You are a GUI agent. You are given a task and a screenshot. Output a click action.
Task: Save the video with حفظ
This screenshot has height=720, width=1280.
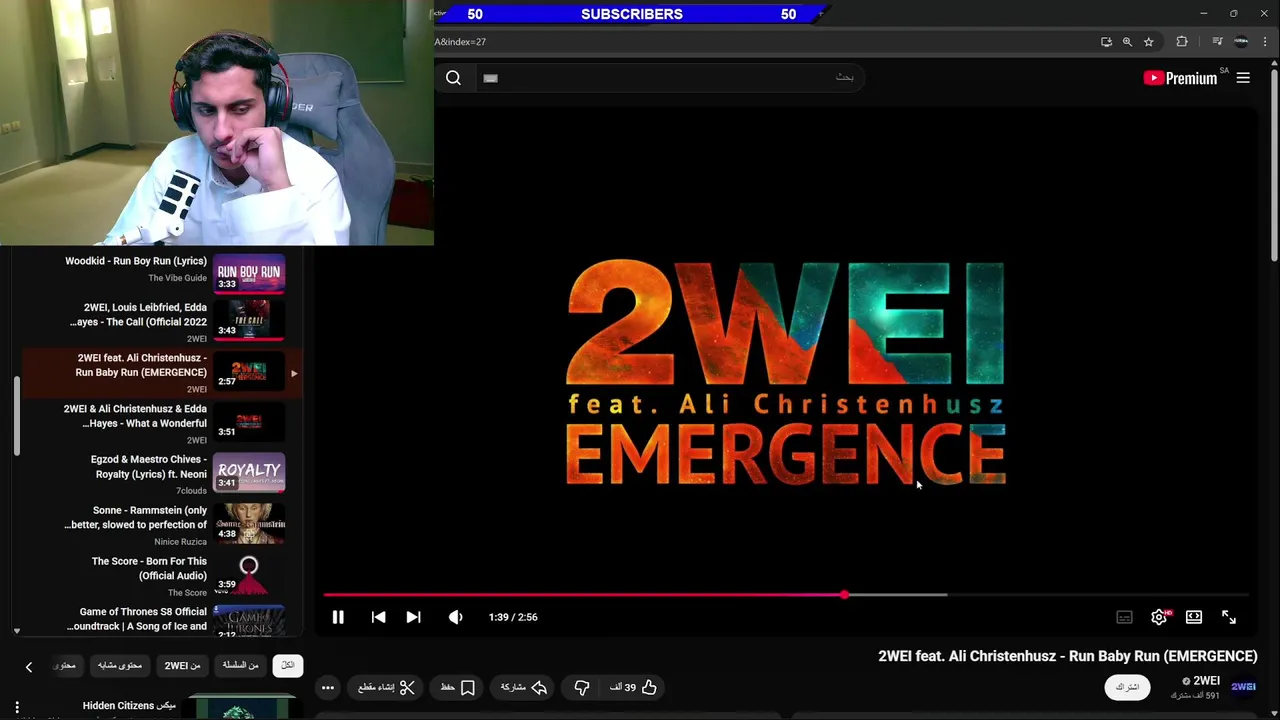pos(458,687)
